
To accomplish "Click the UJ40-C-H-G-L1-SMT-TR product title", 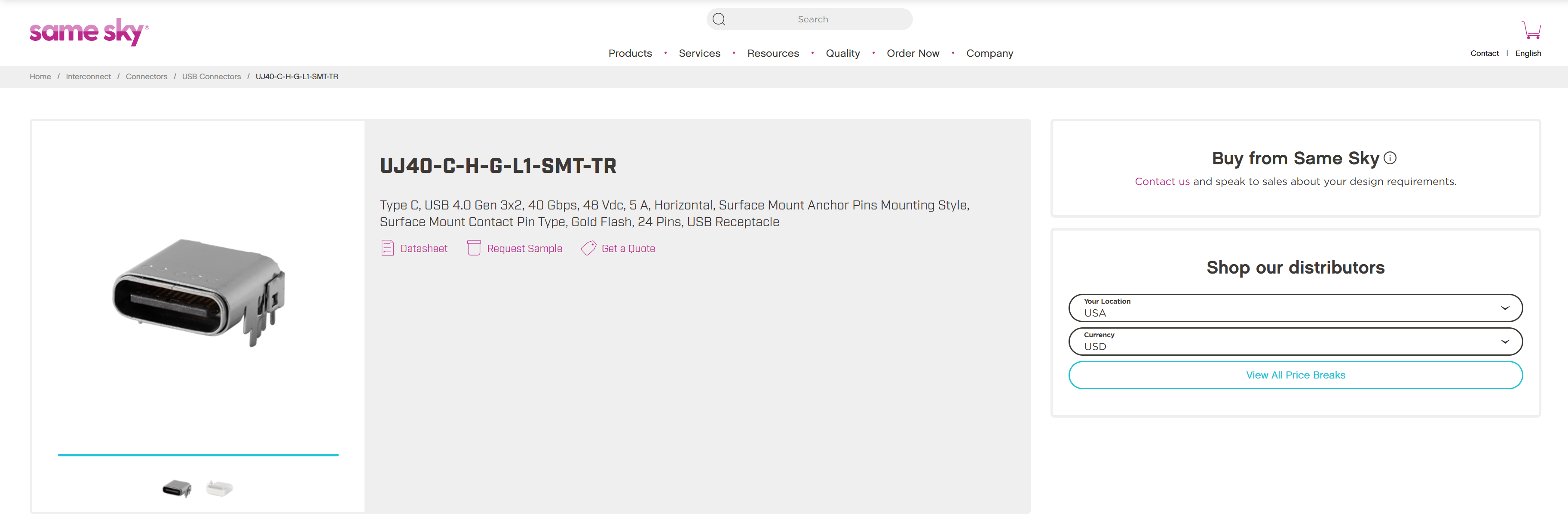I will click(x=498, y=166).
